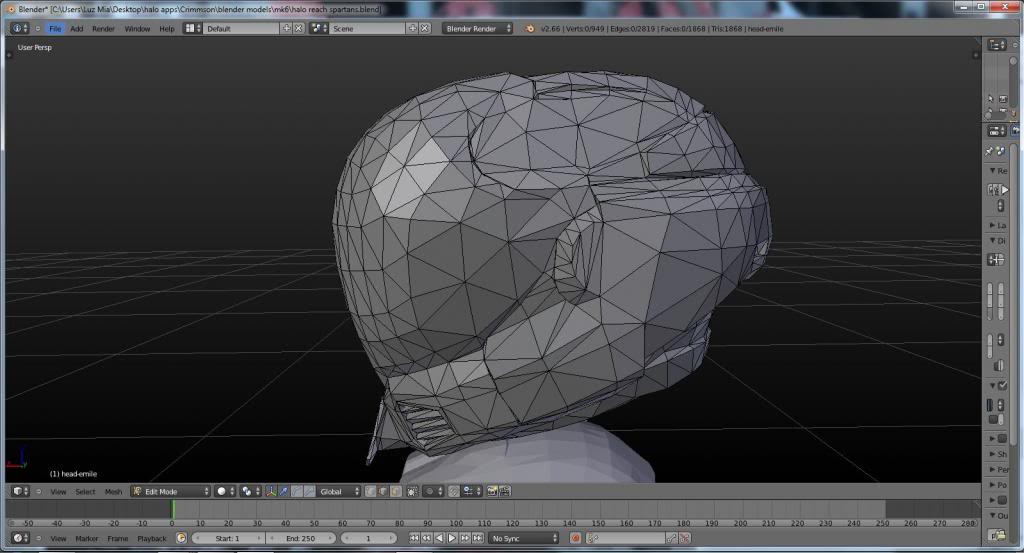Viewport: 1024px width, 553px height.
Task: Open the 3D viewport View menu
Action: click(x=58, y=492)
